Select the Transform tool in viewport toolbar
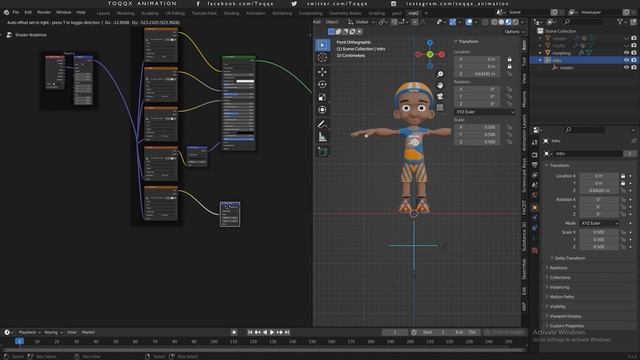Screen dimensions: 640x360 pos(322,110)
